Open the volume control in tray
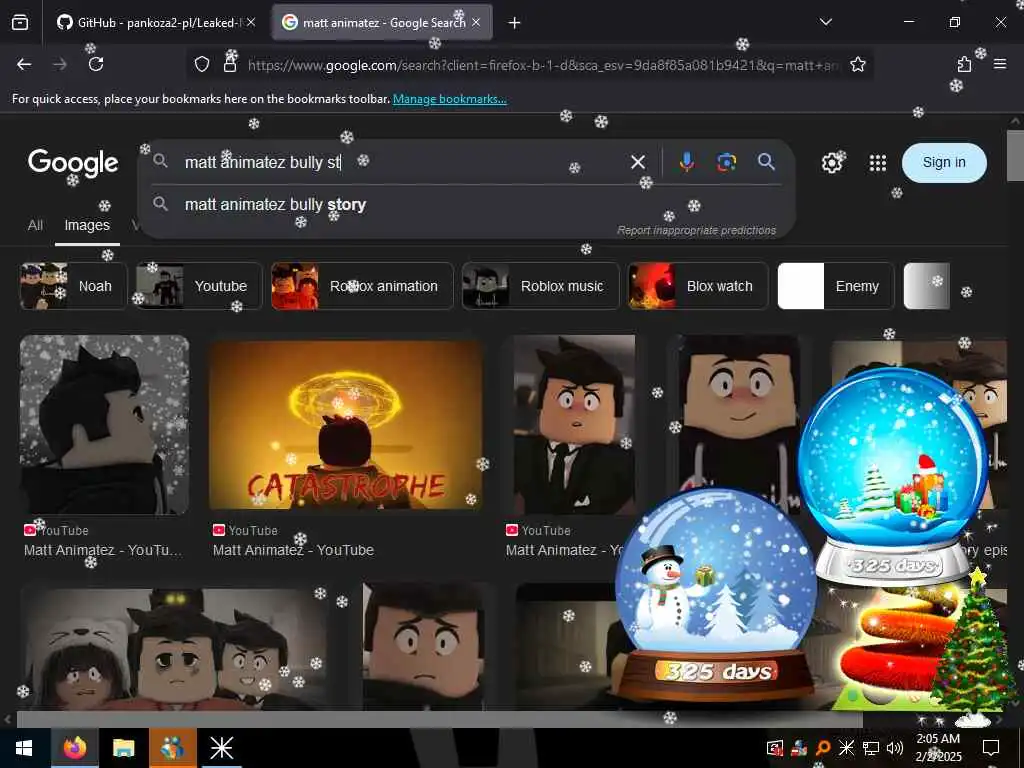 point(895,748)
